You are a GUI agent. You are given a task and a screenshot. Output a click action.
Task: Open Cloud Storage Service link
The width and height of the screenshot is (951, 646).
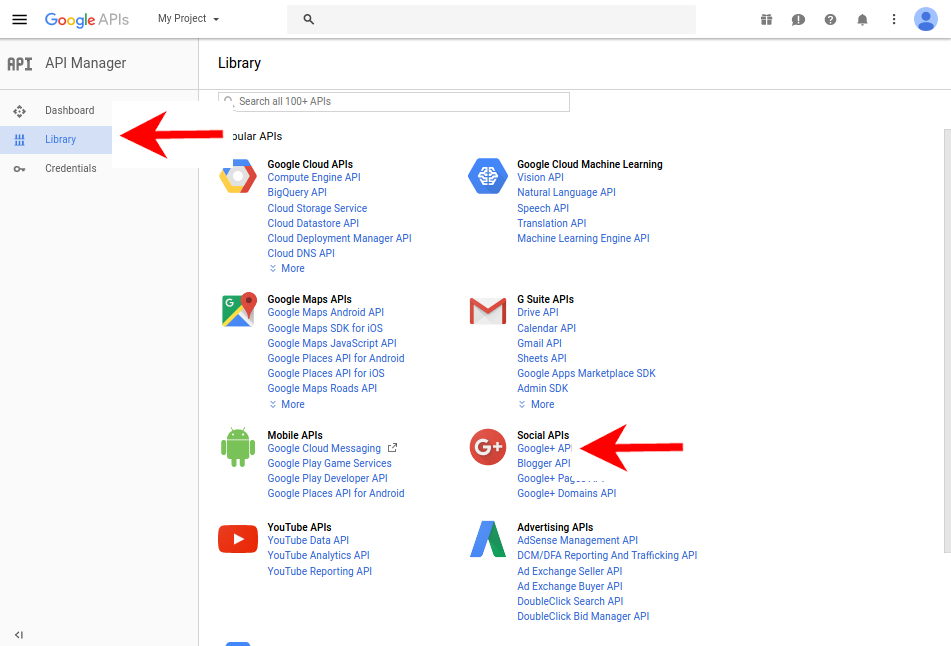click(x=317, y=208)
